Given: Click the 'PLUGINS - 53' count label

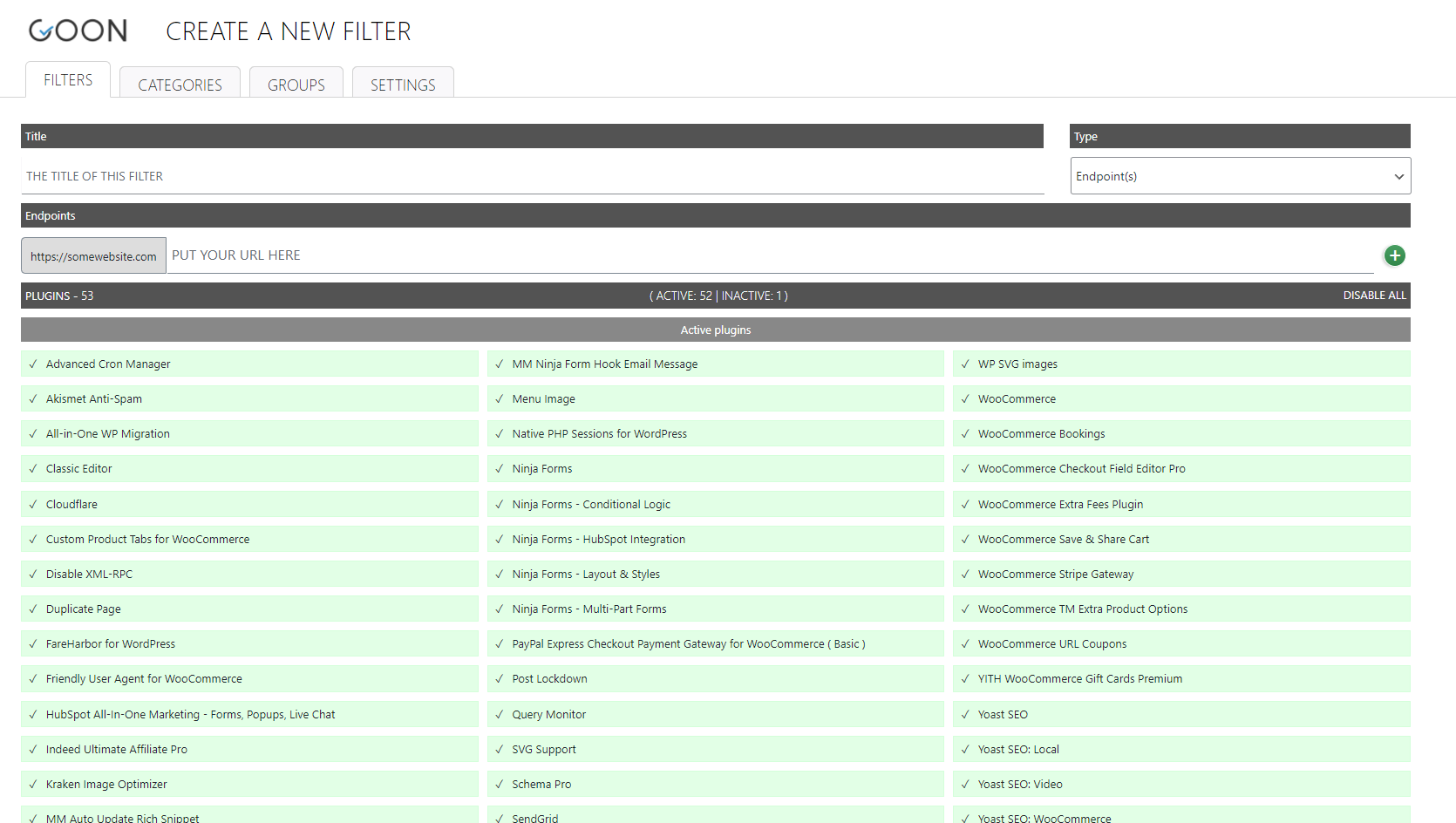Looking at the screenshot, I should coord(59,296).
